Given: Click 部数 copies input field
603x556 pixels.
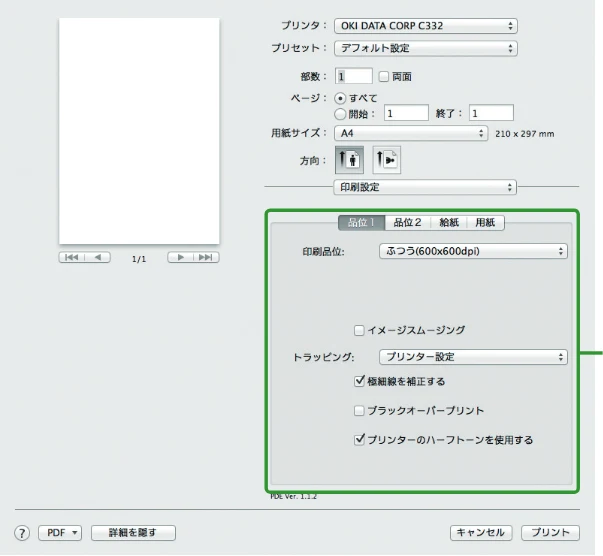Looking at the screenshot, I should pyautogui.click(x=354, y=76).
